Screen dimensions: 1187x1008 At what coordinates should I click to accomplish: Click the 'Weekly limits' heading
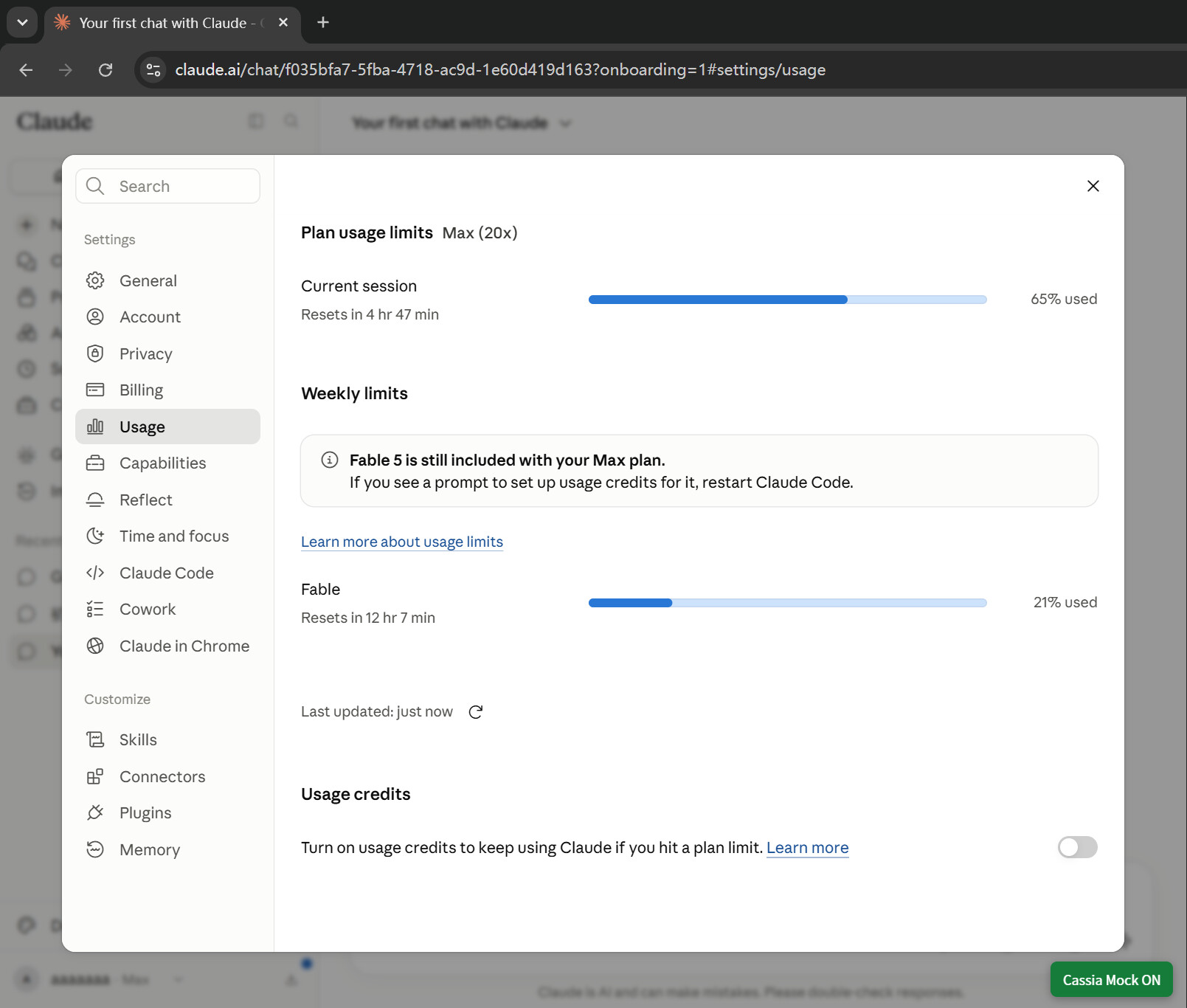pos(354,393)
